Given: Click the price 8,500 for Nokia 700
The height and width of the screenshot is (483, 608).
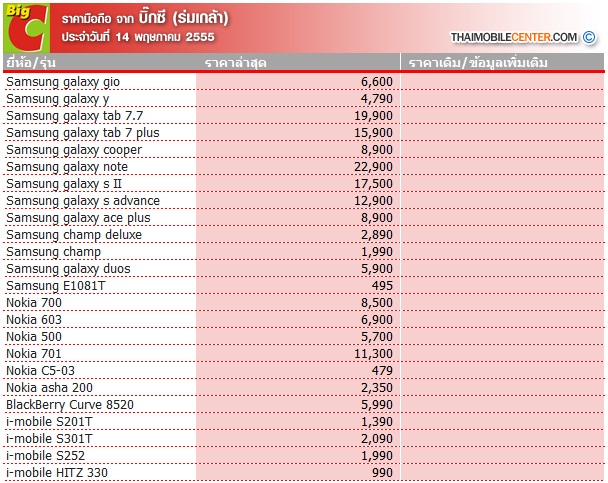Looking at the screenshot, I should pyautogui.click(x=377, y=303).
